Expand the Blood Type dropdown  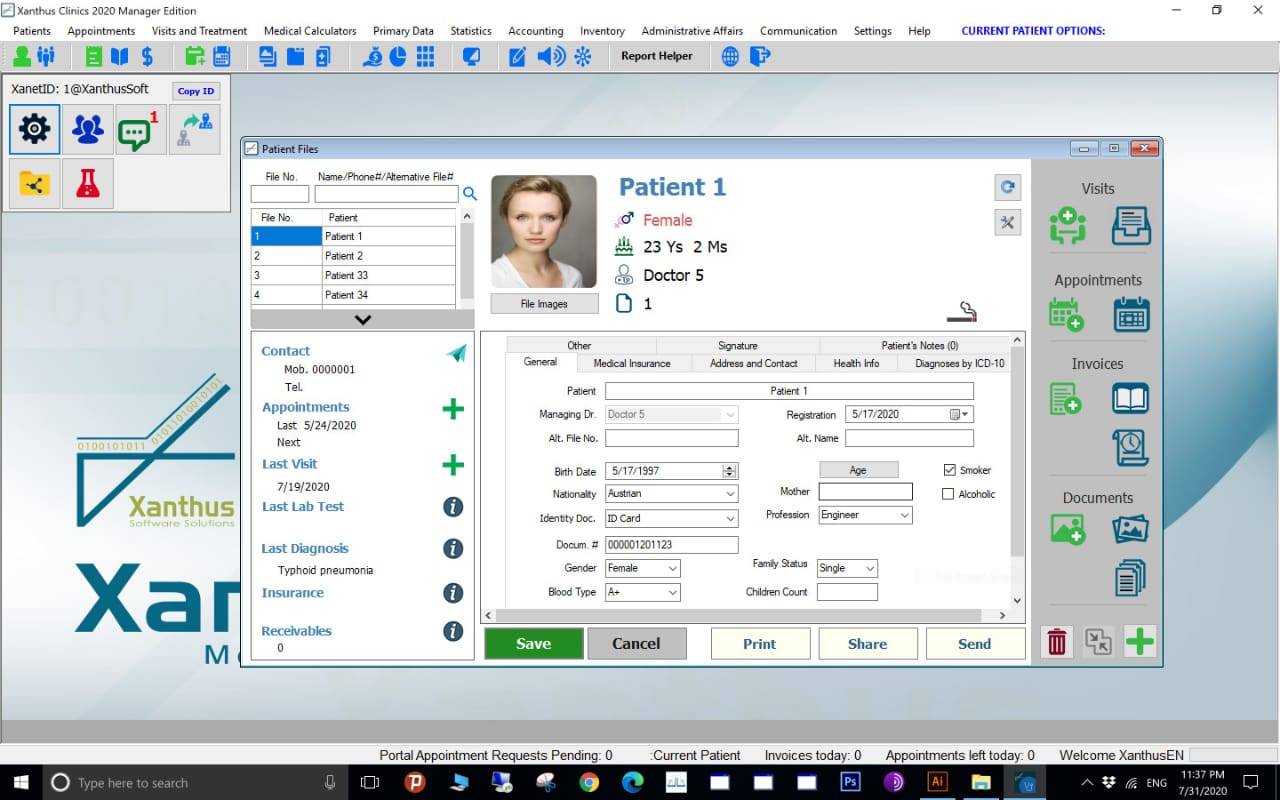coord(672,593)
